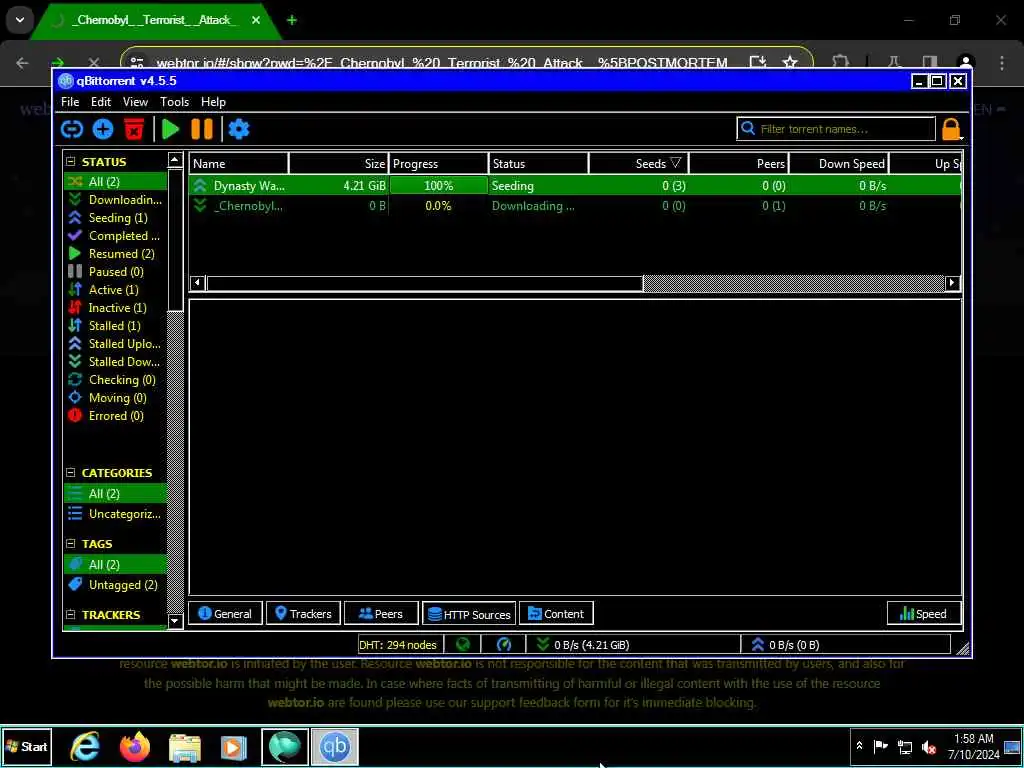Select the Errored (0) status filter
1024x768 pixels.
tap(116, 416)
